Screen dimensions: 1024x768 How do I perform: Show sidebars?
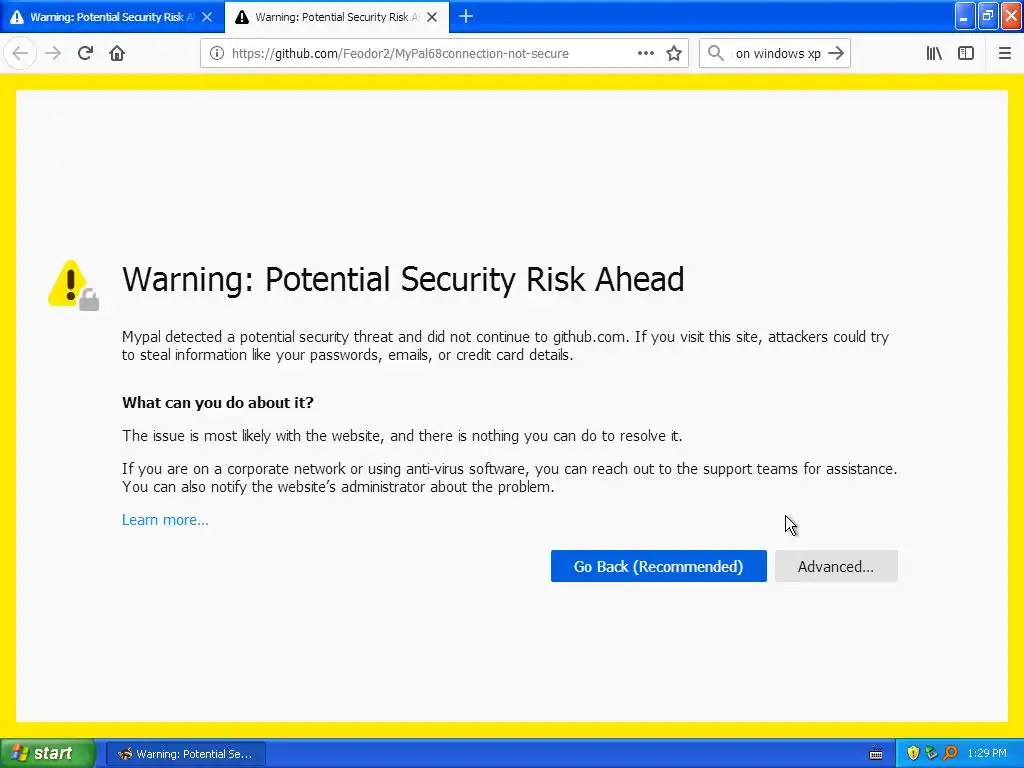tap(966, 53)
